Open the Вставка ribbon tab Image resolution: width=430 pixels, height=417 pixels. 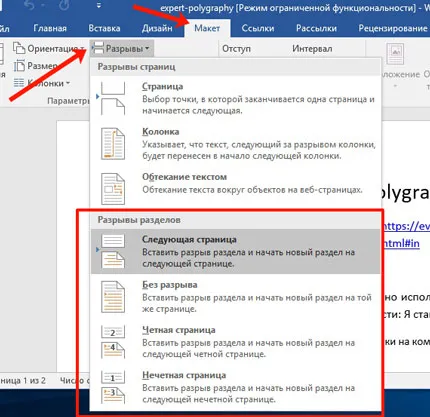104,28
